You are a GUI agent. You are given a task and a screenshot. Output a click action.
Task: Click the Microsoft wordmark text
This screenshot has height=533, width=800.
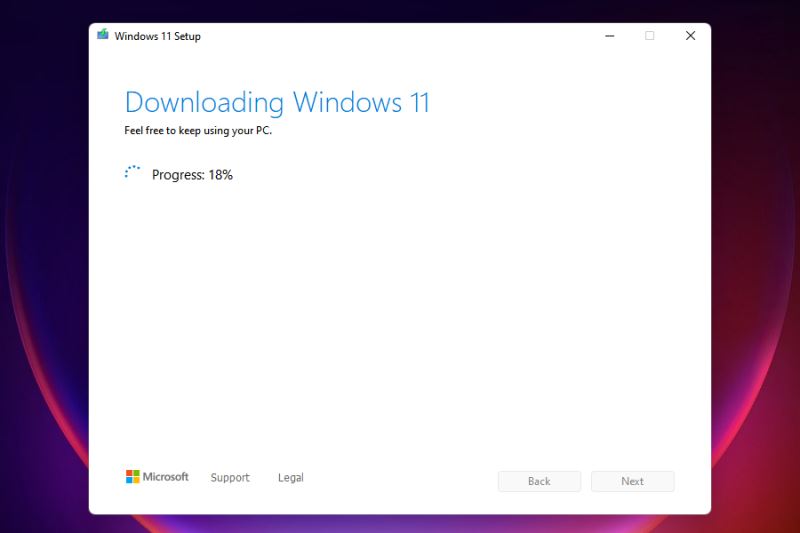coord(166,477)
